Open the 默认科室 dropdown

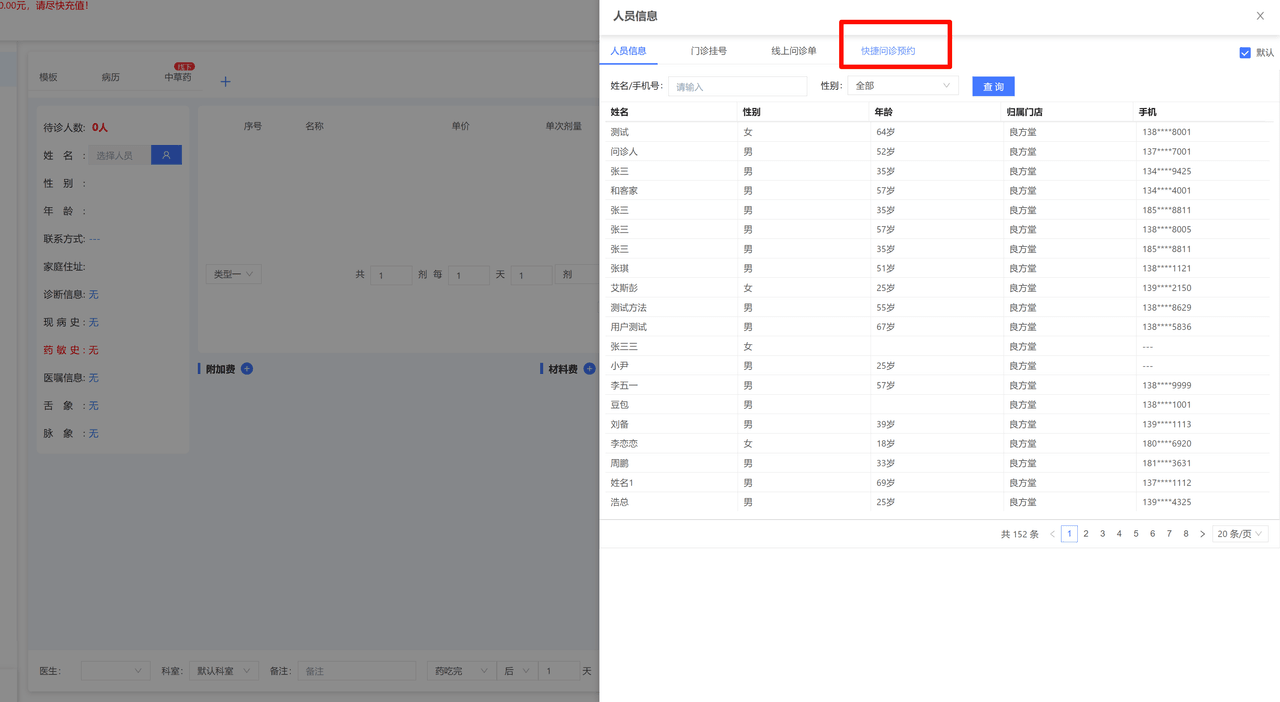[224, 671]
